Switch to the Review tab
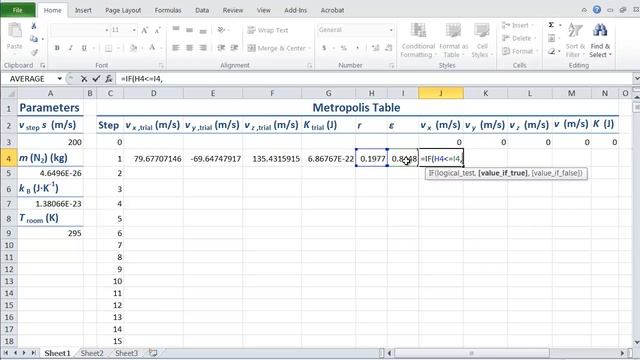 (x=233, y=10)
